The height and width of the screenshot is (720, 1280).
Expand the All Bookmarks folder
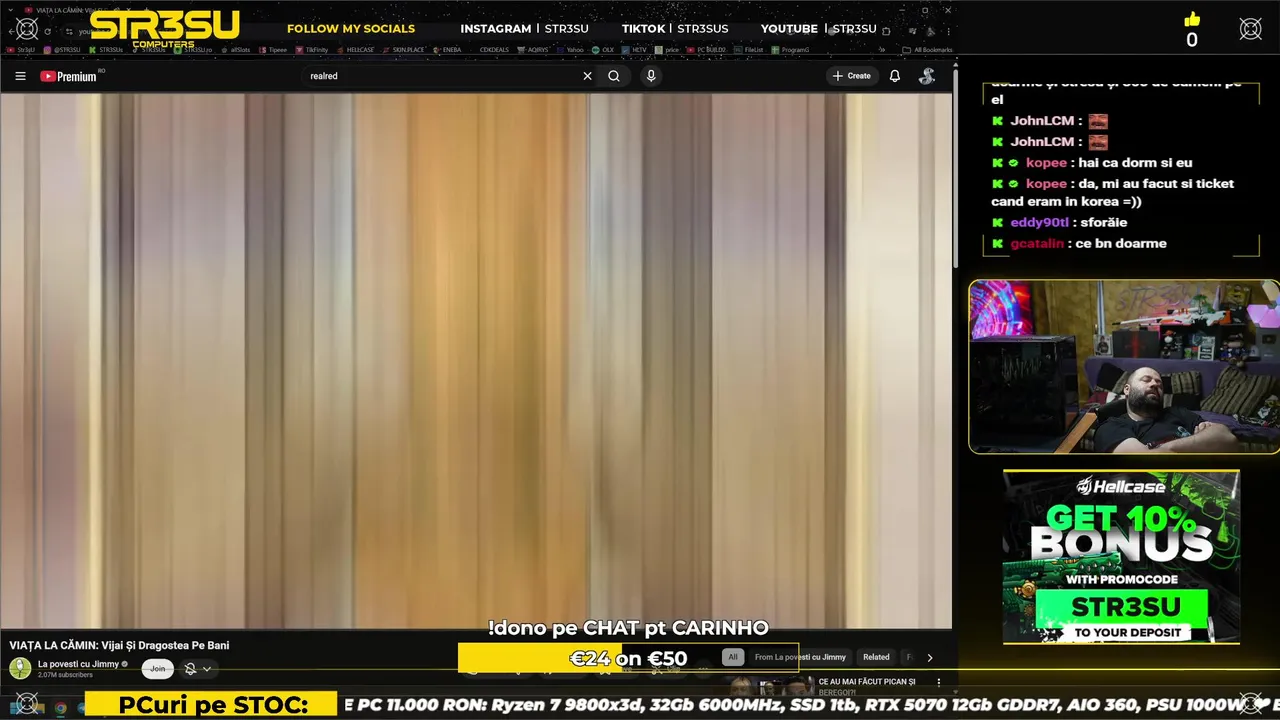[x=927, y=49]
